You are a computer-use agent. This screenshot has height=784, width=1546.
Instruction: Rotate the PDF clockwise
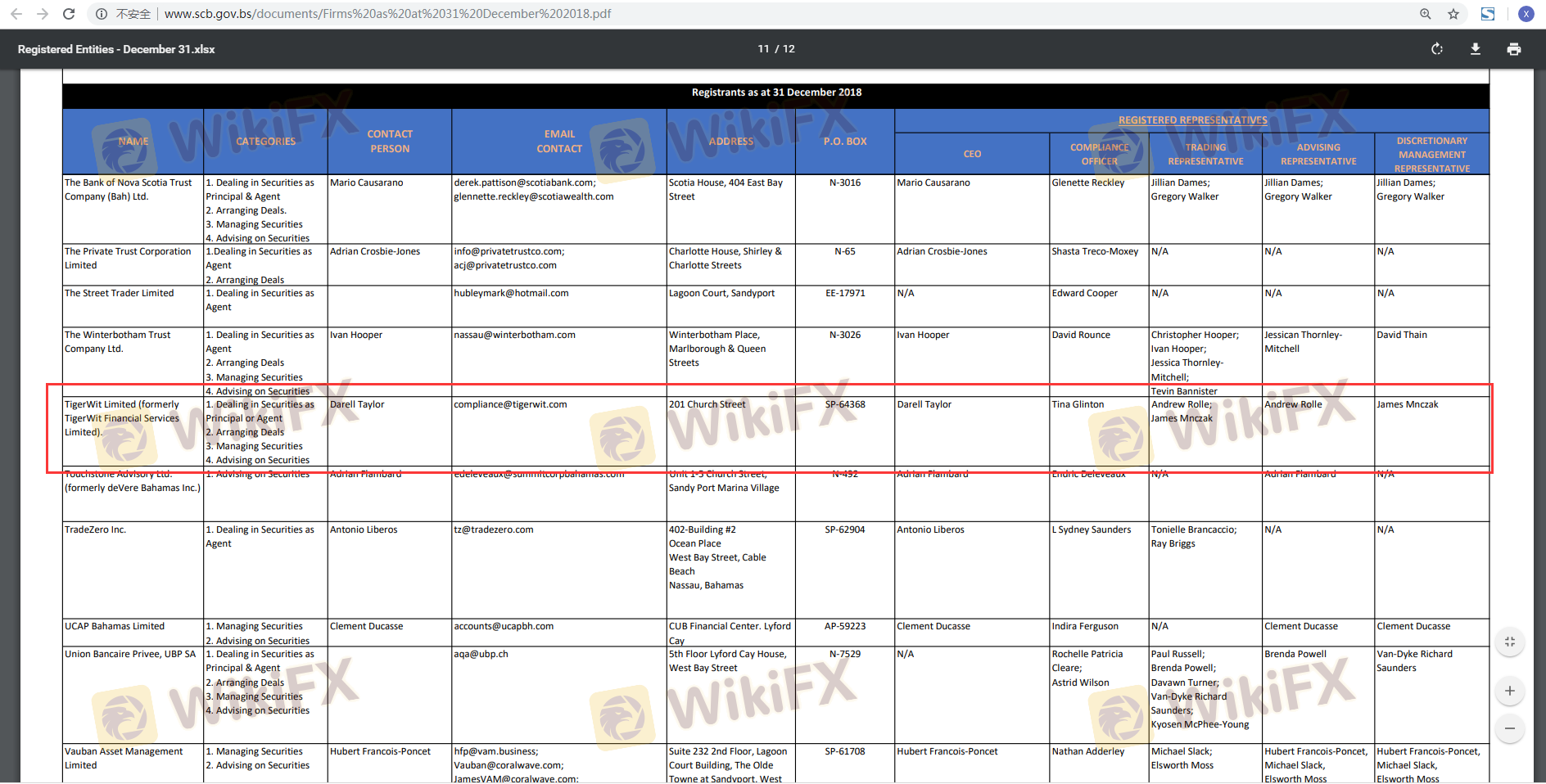[1437, 49]
